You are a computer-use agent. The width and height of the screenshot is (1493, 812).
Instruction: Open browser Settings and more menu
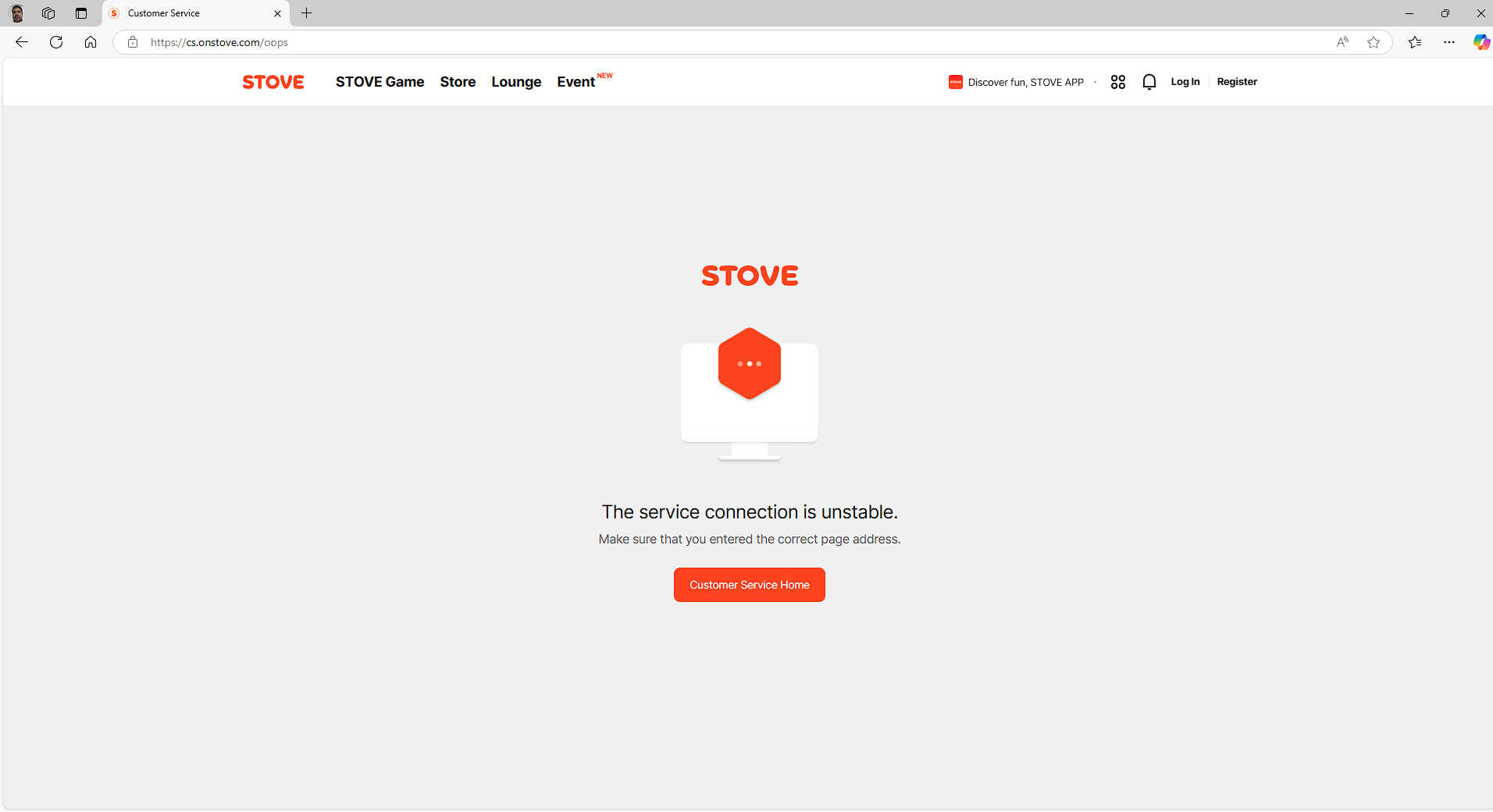1449,42
